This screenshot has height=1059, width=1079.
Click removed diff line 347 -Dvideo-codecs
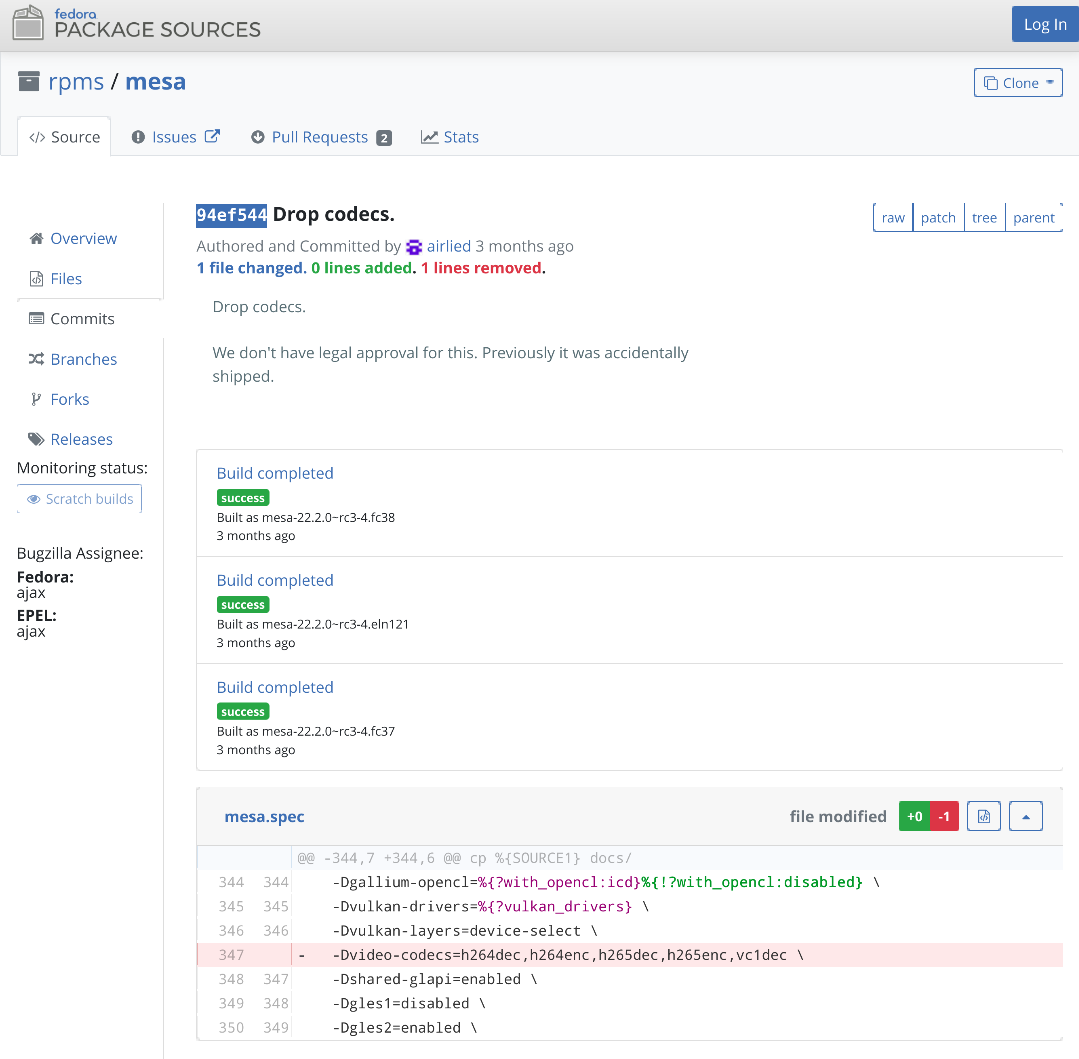coord(630,955)
